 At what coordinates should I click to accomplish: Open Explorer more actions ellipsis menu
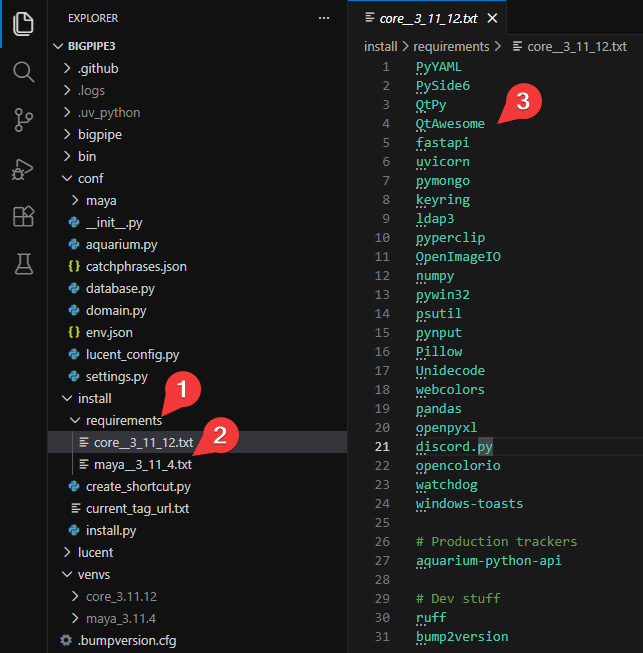pos(324,18)
